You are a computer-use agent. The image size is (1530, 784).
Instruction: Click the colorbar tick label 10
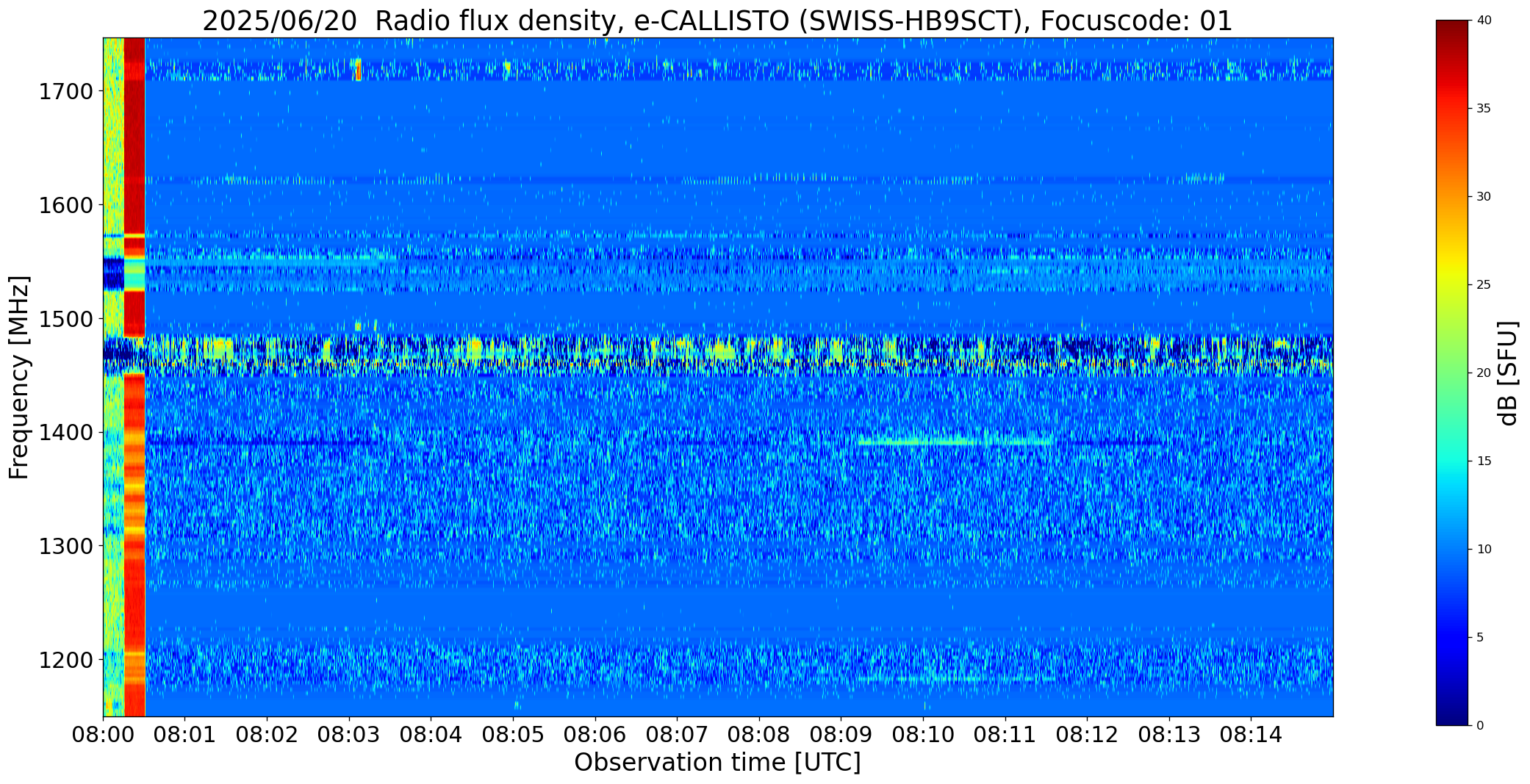(1484, 550)
